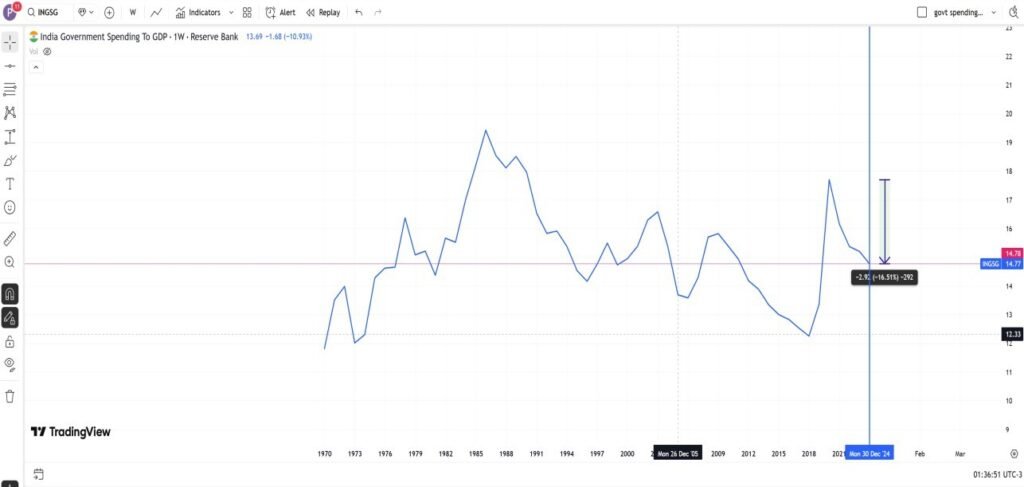Start bar Replay mode
The image size is (1024, 487).
322,13
